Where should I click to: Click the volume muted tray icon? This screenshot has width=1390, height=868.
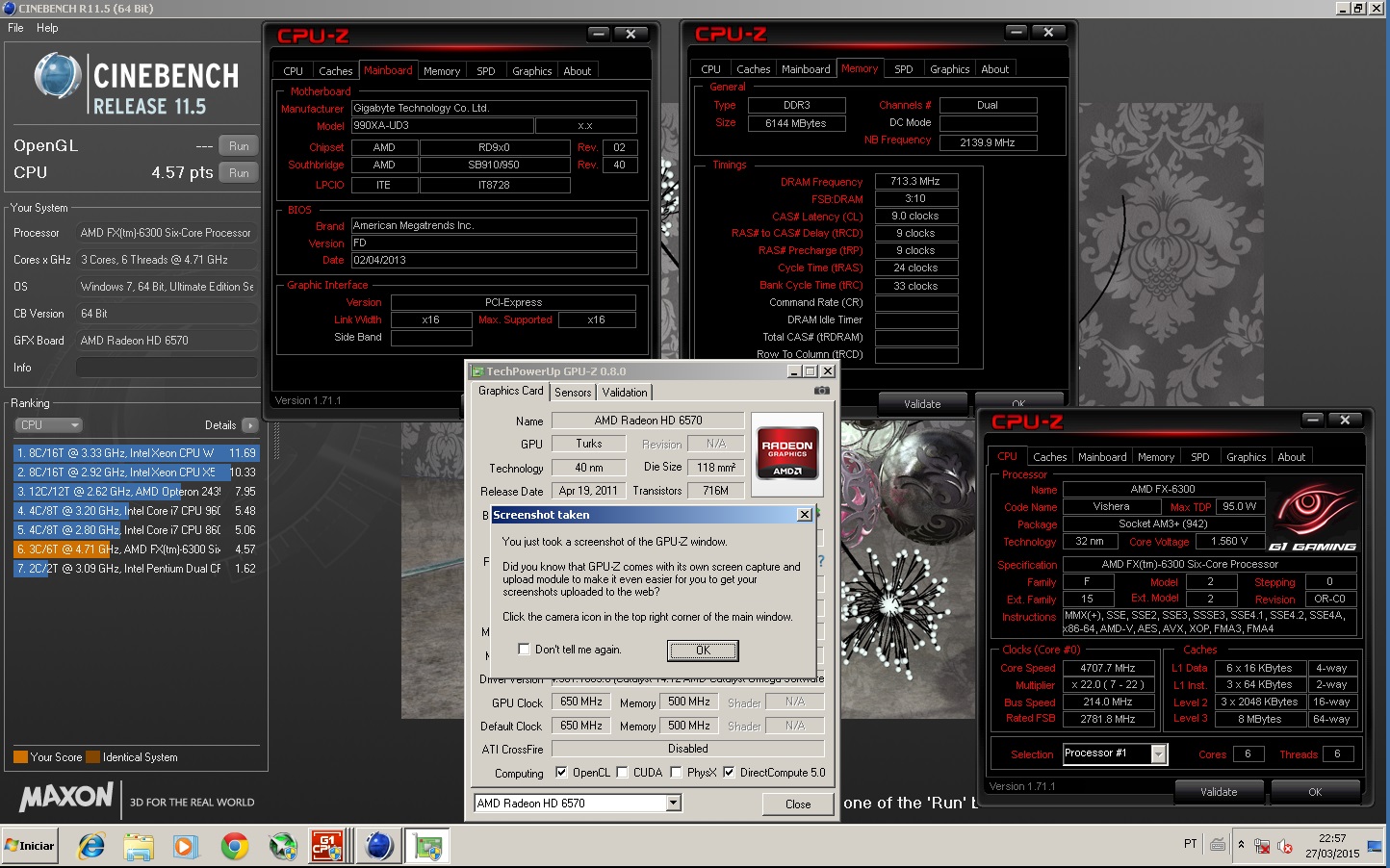tap(1285, 846)
